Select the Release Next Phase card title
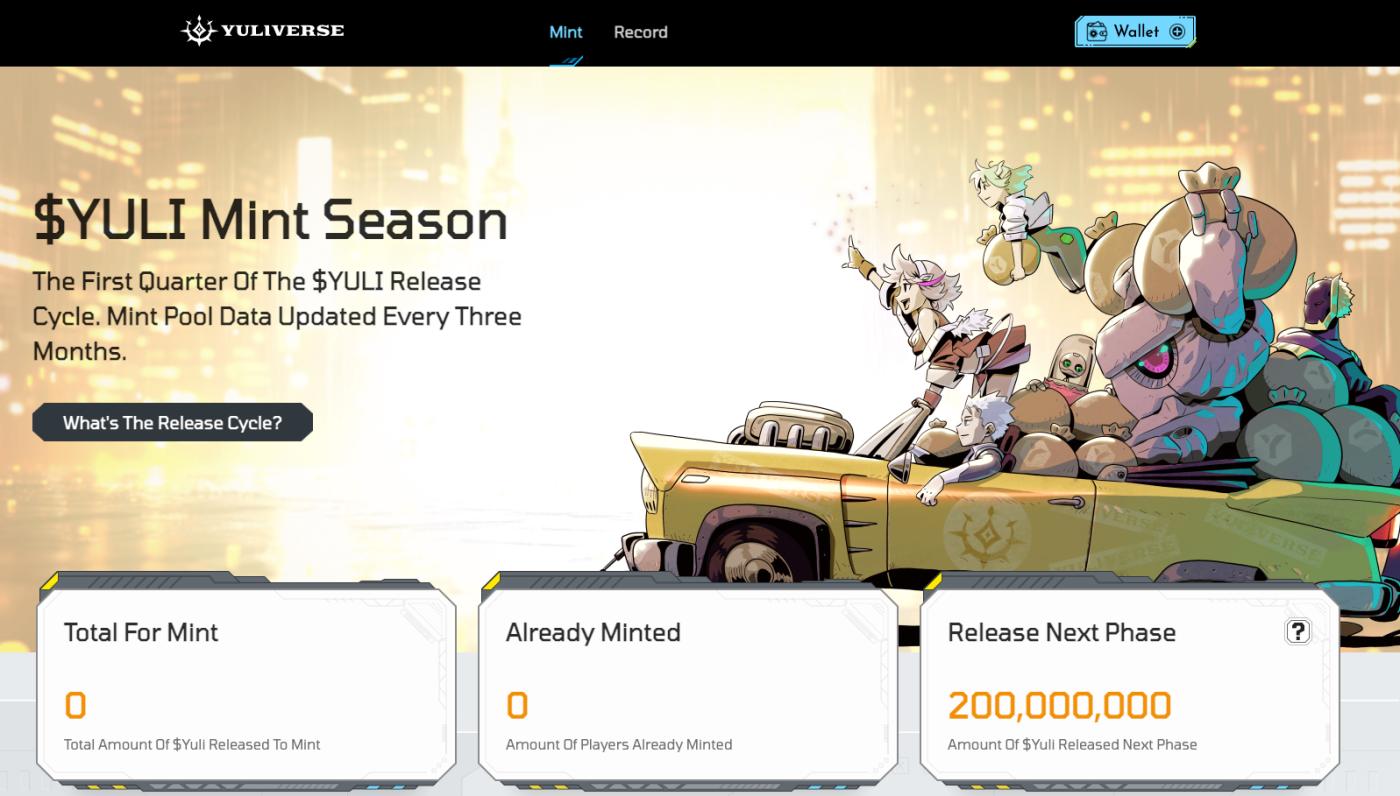 [1061, 632]
